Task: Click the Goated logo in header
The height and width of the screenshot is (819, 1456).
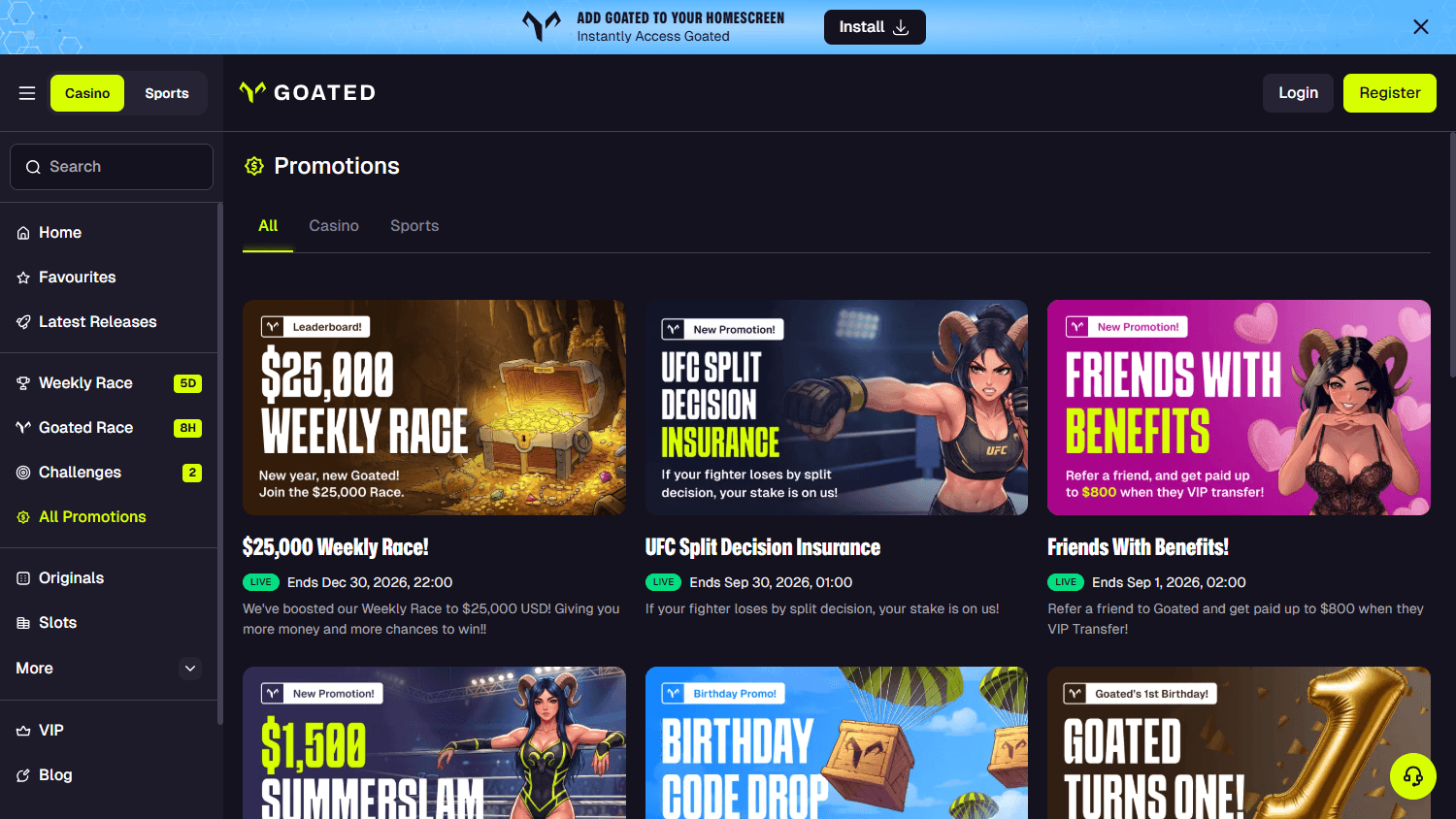Action: [x=308, y=92]
